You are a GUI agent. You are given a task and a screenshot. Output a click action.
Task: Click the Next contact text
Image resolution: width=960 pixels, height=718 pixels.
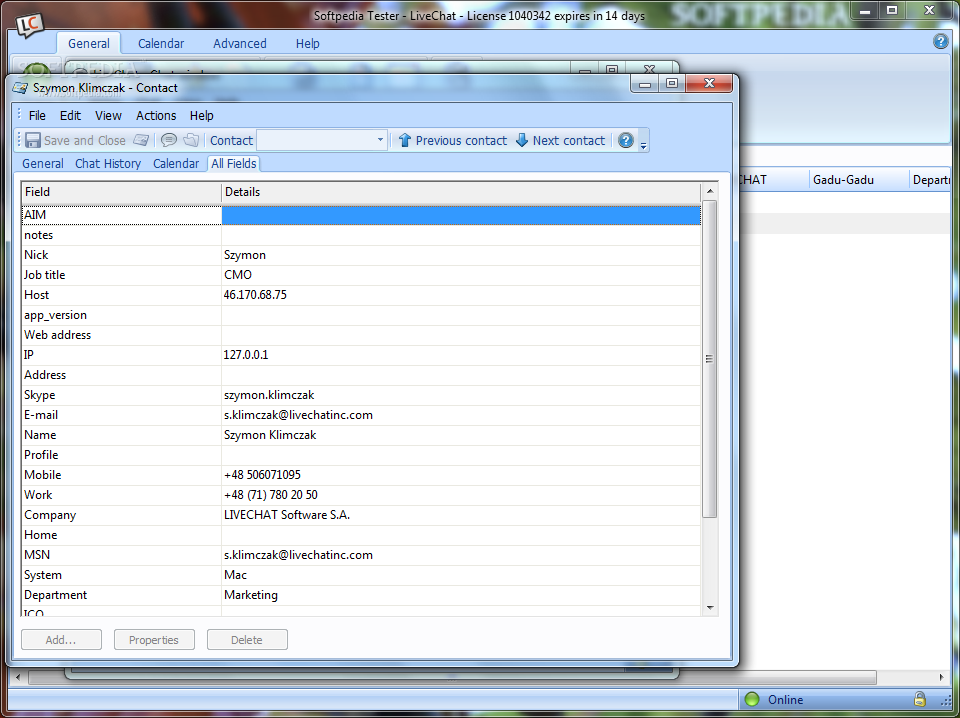568,140
